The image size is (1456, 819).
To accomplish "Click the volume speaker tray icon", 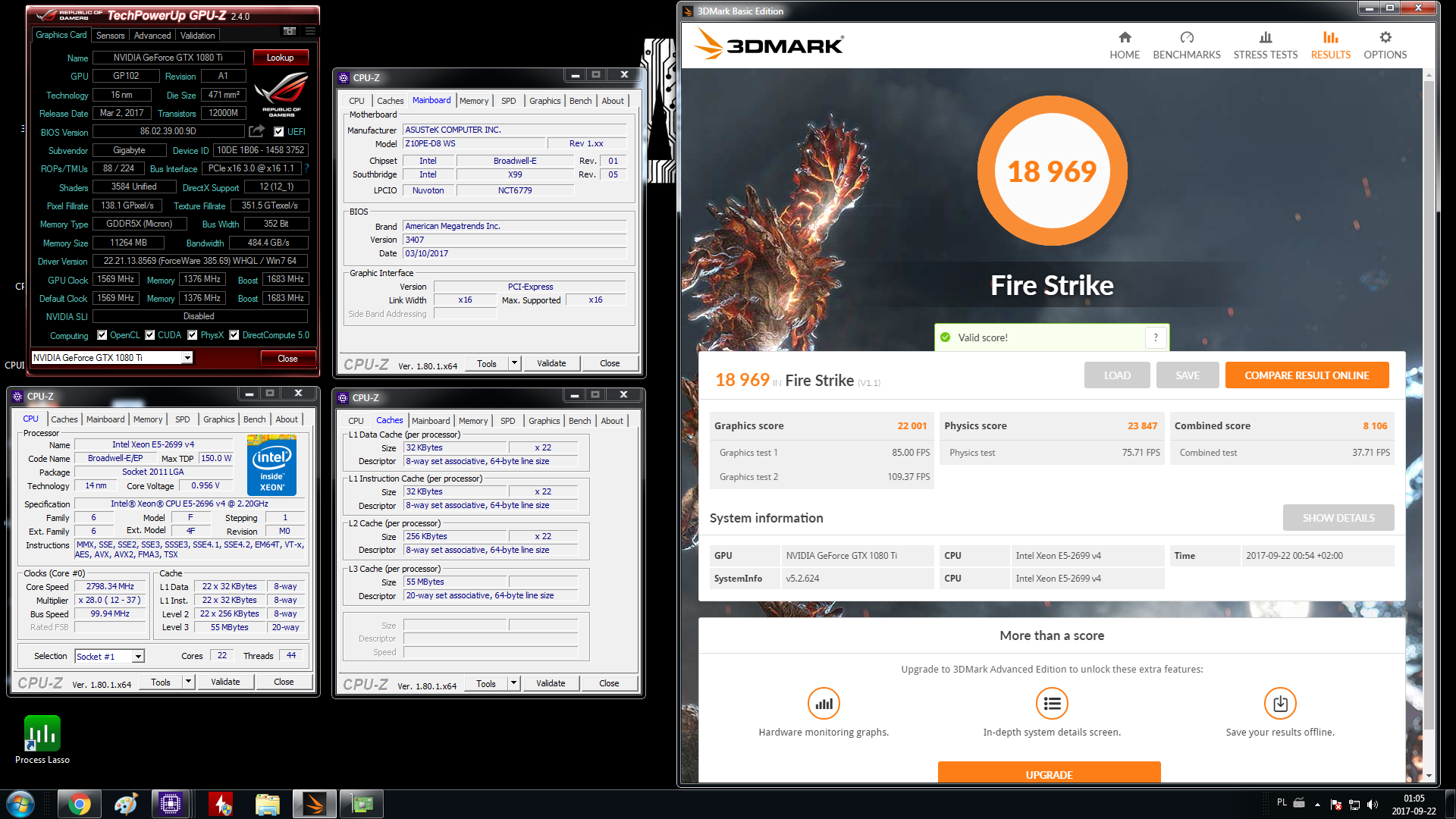I will click(x=1372, y=804).
